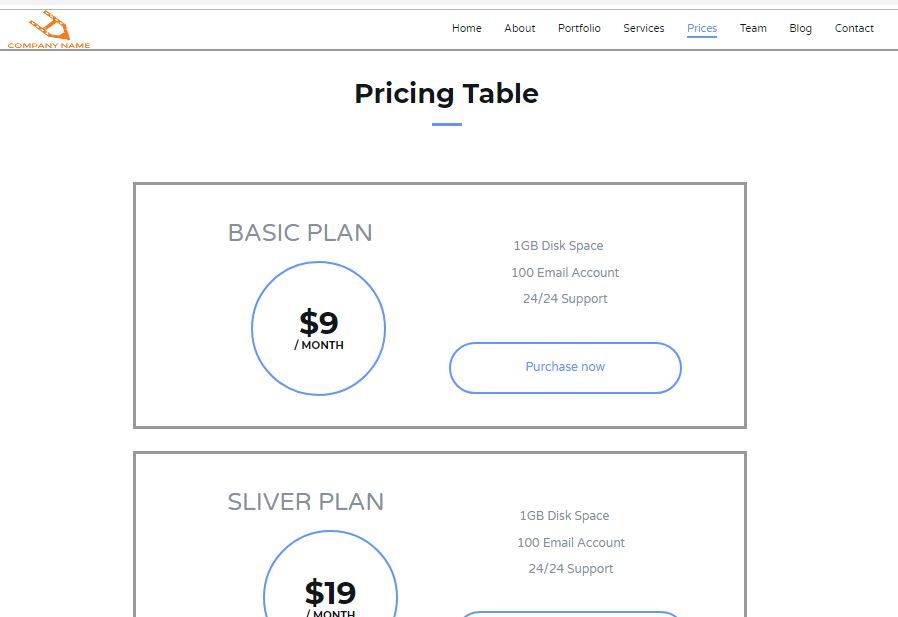Click 24/24 Support in Basic Plan
Screen dimensions: 898x617
click(x=565, y=299)
